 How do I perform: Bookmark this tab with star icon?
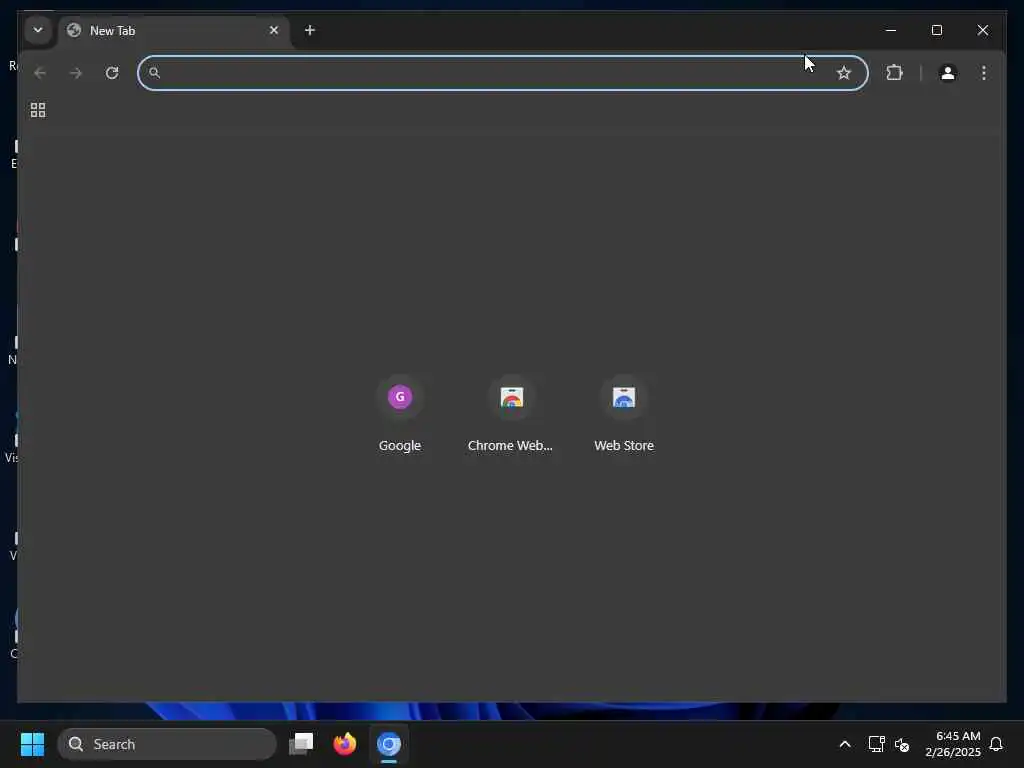click(844, 72)
